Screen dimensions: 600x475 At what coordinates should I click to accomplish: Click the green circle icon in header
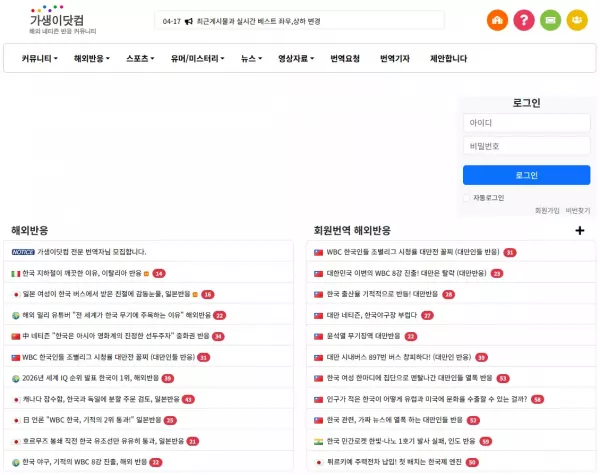pyautogui.click(x=550, y=20)
